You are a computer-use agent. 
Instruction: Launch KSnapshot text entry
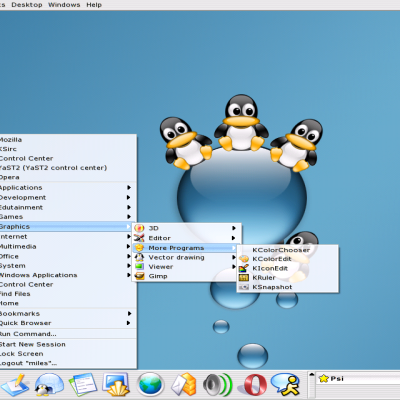[x=272, y=287]
